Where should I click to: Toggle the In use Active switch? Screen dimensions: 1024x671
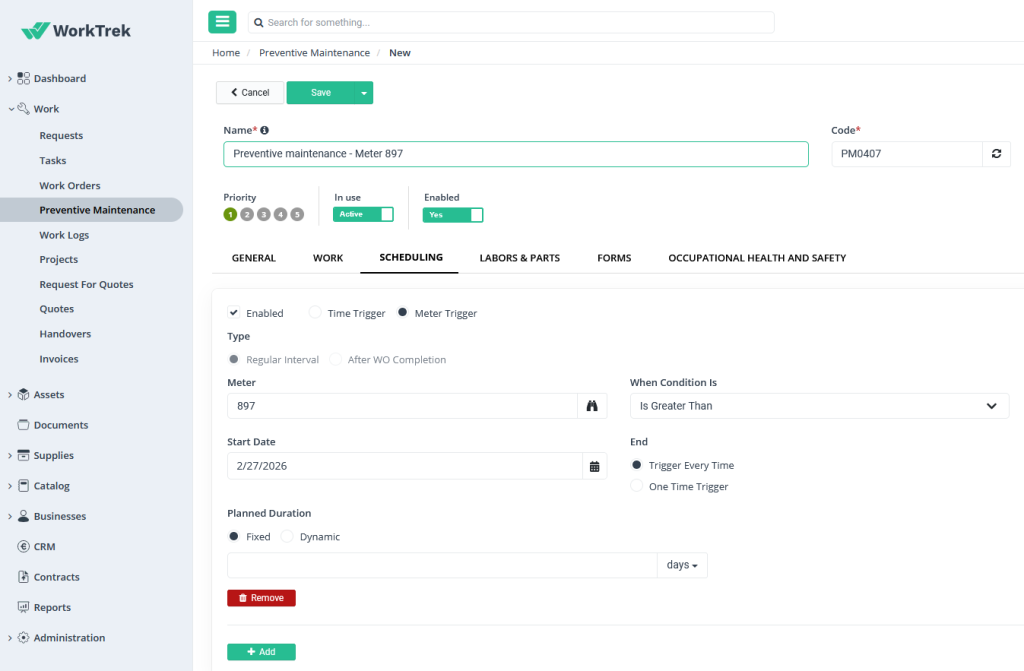pos(363,214)
